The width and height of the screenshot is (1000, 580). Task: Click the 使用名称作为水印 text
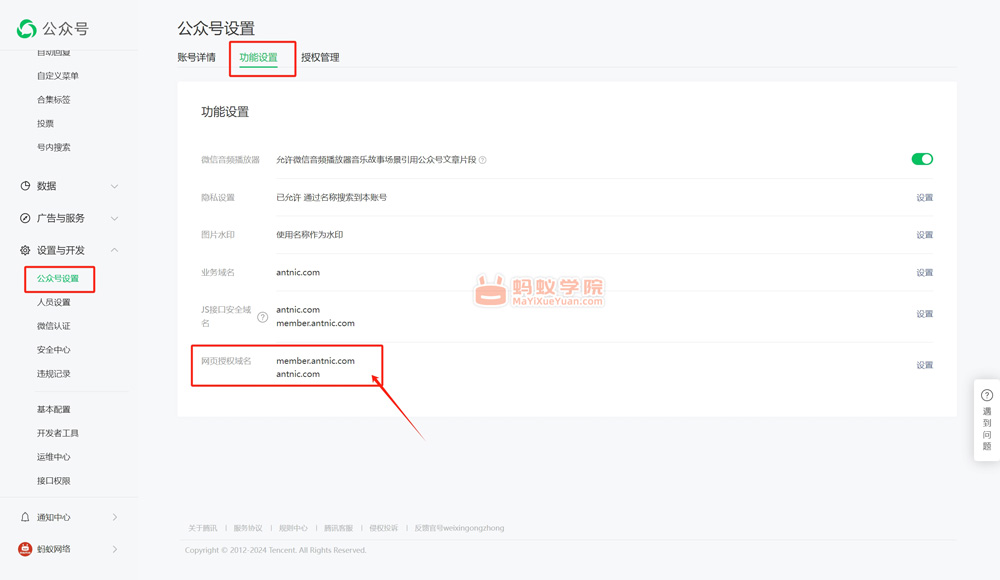click(x=309, y=235)
